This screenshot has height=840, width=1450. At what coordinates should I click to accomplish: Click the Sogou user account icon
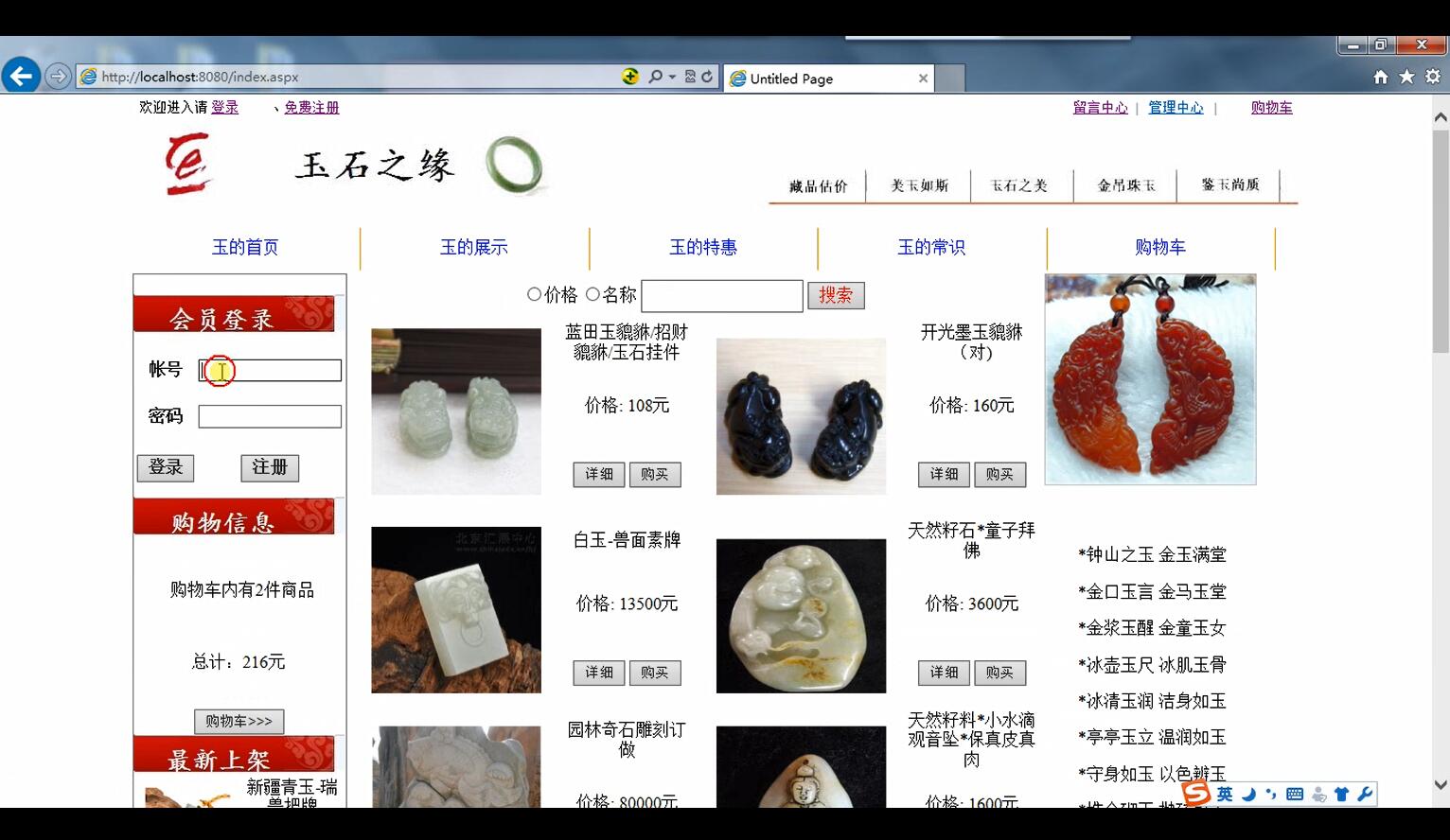tap(1319, 795)
